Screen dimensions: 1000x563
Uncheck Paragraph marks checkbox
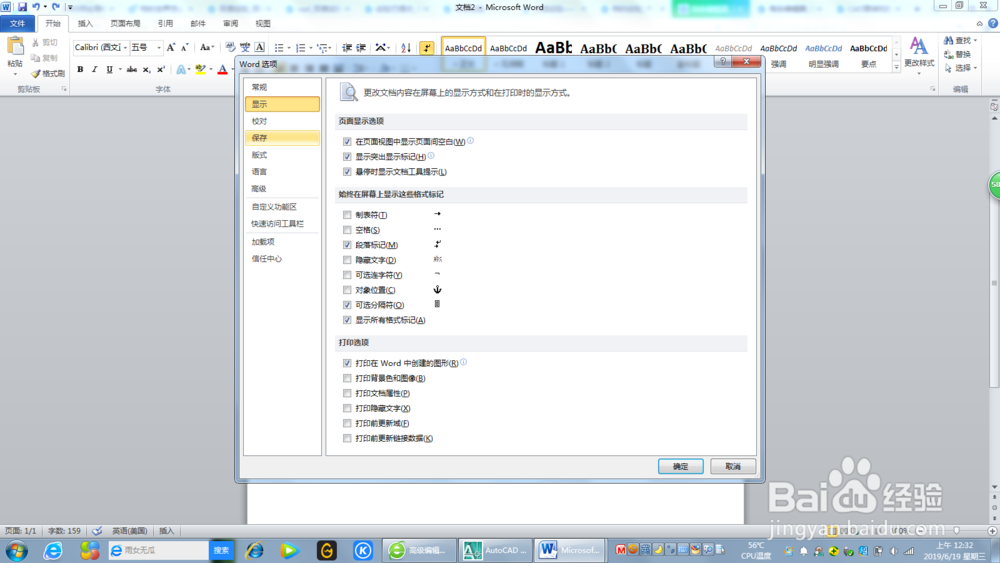click(x=347, y=245)
